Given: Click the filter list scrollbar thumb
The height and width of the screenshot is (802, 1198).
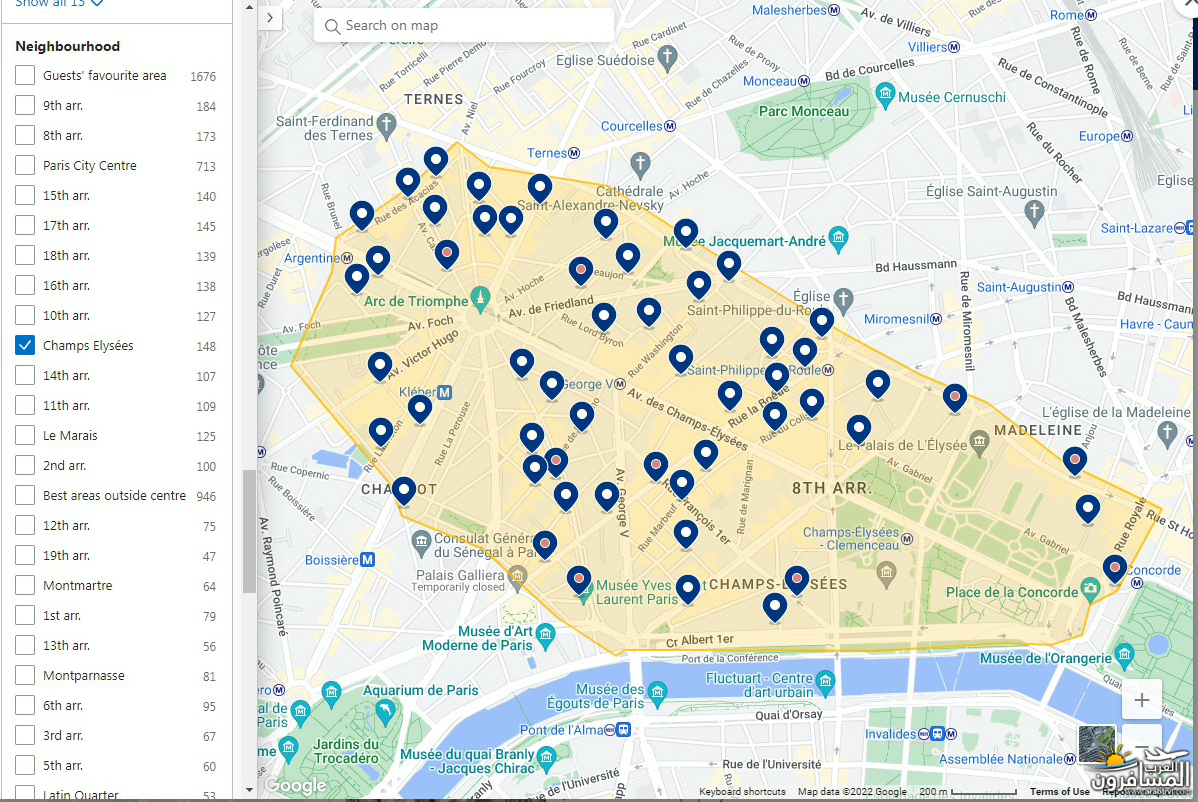Looking at the screenshot, I should pyautogui.click(x=249, y=531).
